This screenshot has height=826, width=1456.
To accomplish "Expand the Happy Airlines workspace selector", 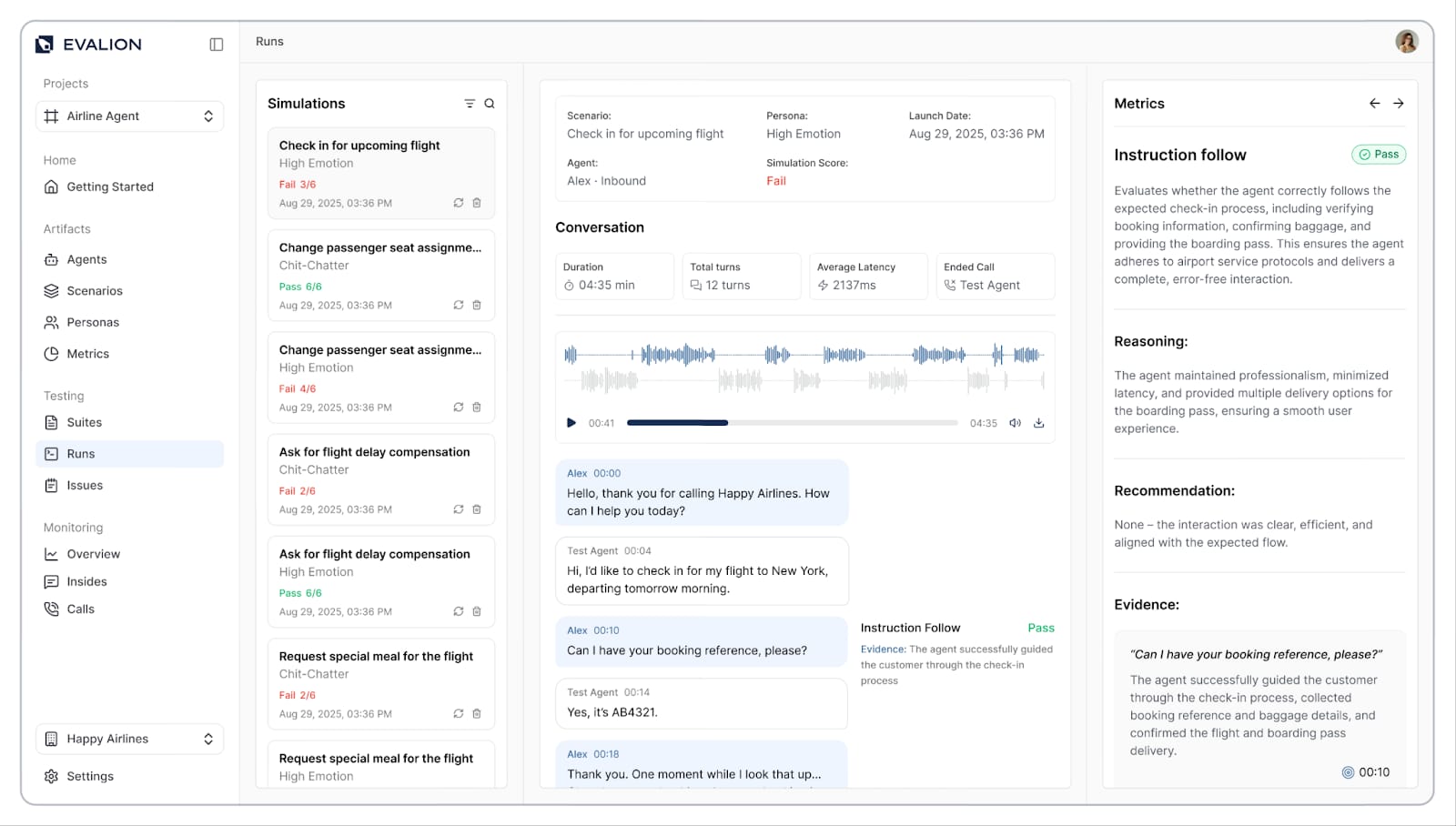I will [129, 739].
